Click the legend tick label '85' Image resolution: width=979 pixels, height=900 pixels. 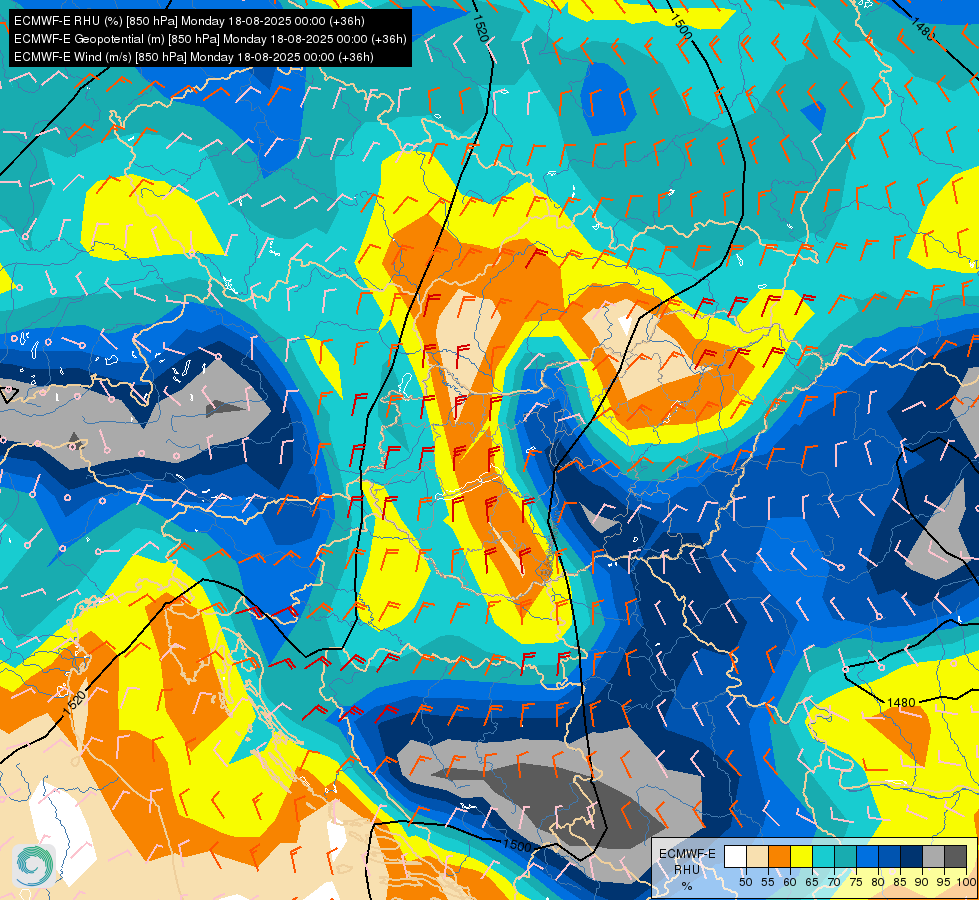900,882
